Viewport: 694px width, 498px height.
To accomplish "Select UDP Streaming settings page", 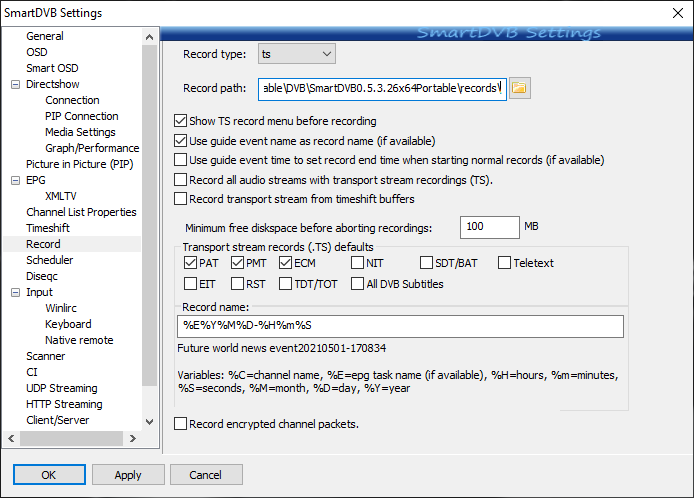I will (62, 388).
